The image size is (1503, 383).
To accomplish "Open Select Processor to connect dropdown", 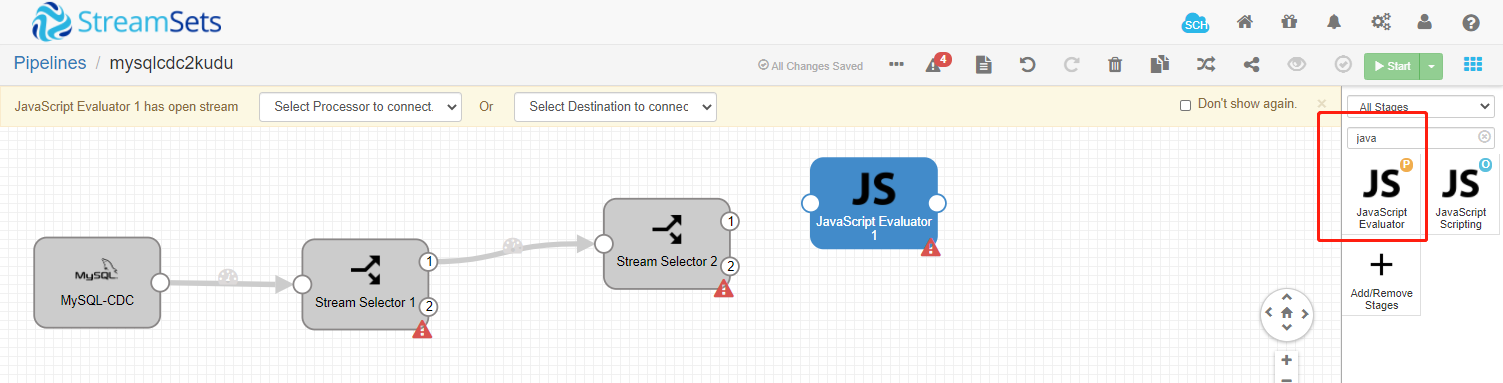I will tap(360, 107).
